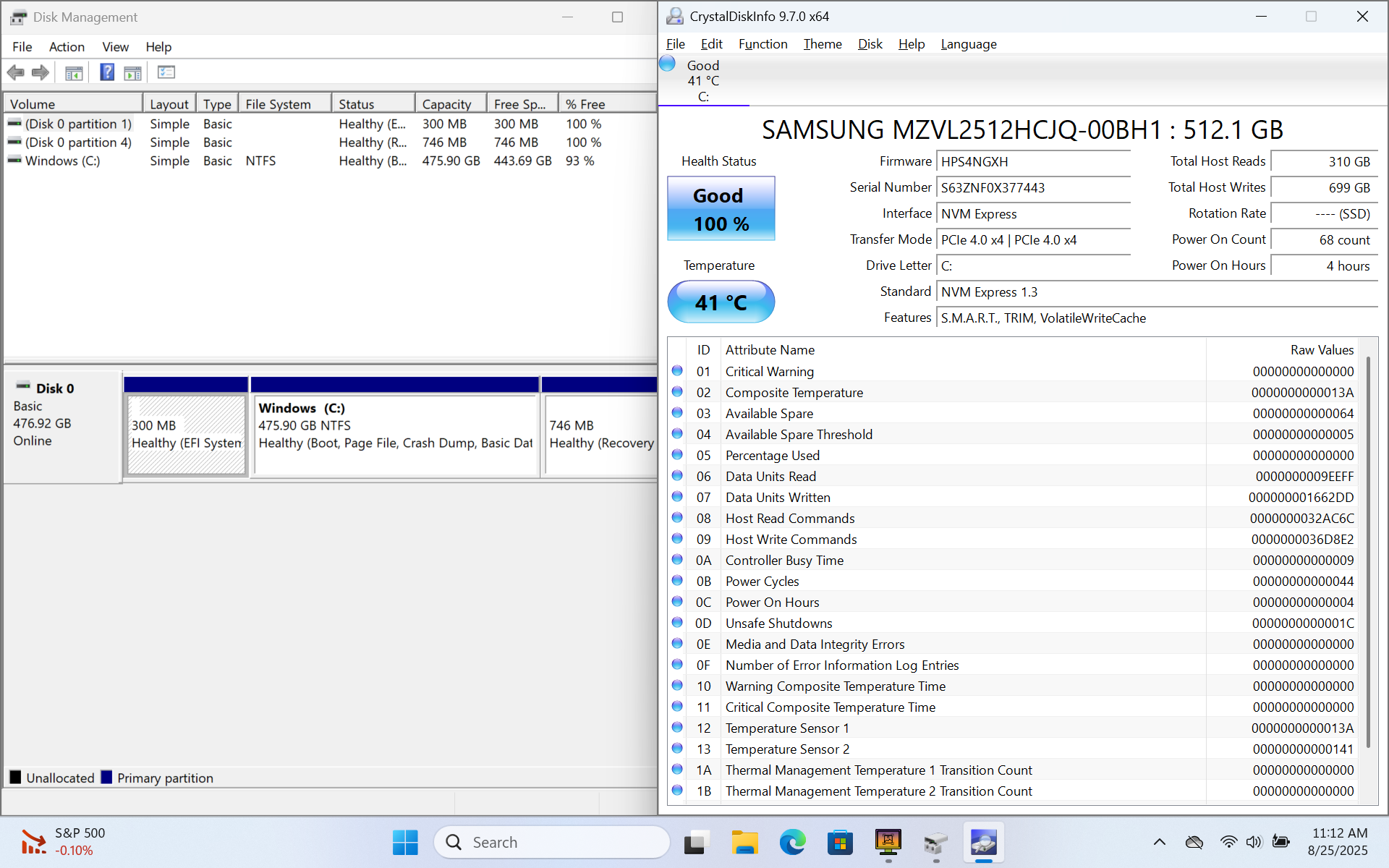Select the (Disk 0 partition 4) volume row
This screenshot has width=1389, height=868.
pyautogui.click(x=329, y=142)
